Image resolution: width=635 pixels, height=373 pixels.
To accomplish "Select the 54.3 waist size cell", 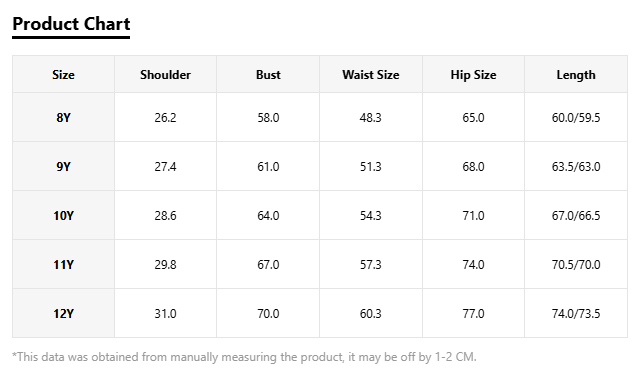I will (371, 215).
